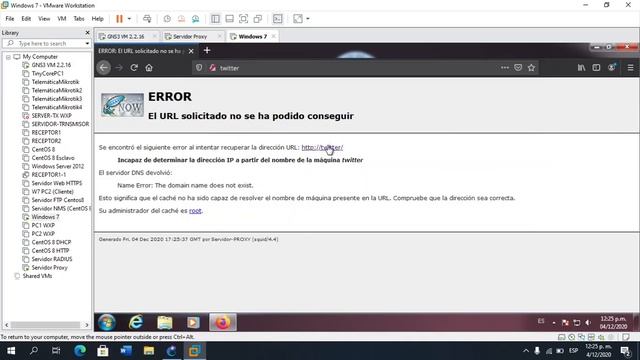The height and width of the screenshot is (360, 640).
Task: Toggle the VMware library sidebar view
Action: 215,19
